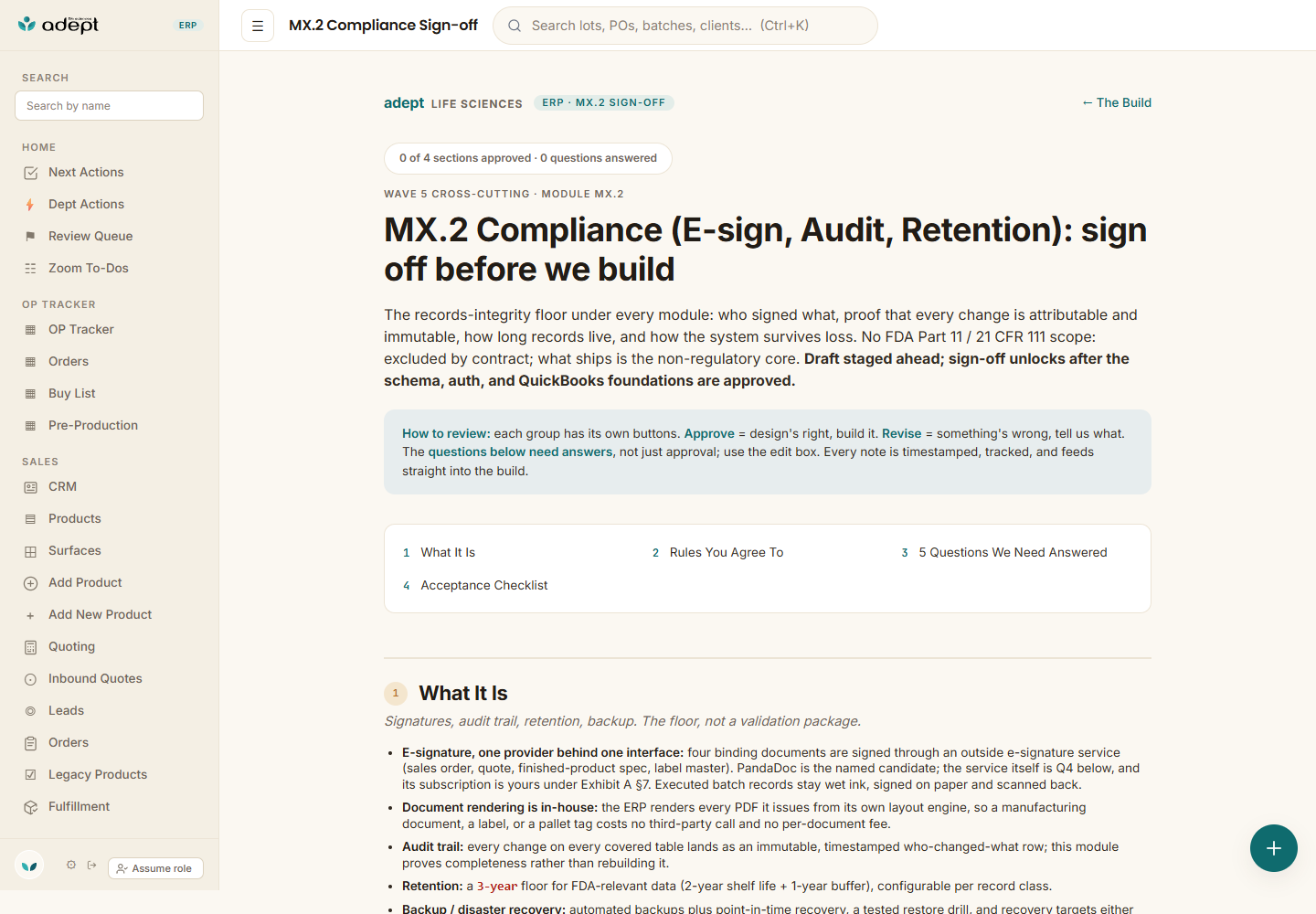The height and width of the screenshot is (914, 1316).
Task: Click the Assume role button
Action: coord(155,868)
